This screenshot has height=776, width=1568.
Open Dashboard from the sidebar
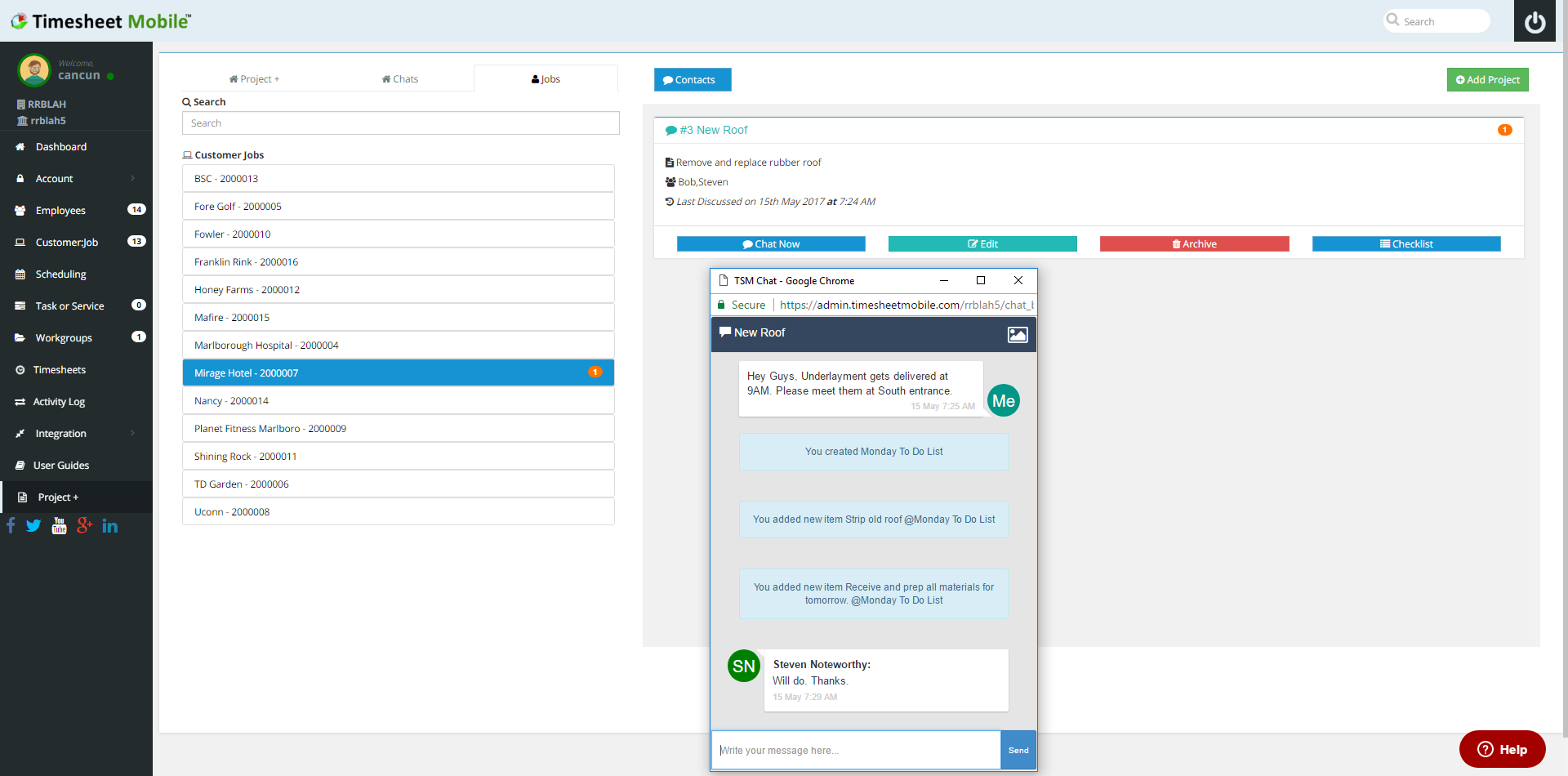coord(76,147)
